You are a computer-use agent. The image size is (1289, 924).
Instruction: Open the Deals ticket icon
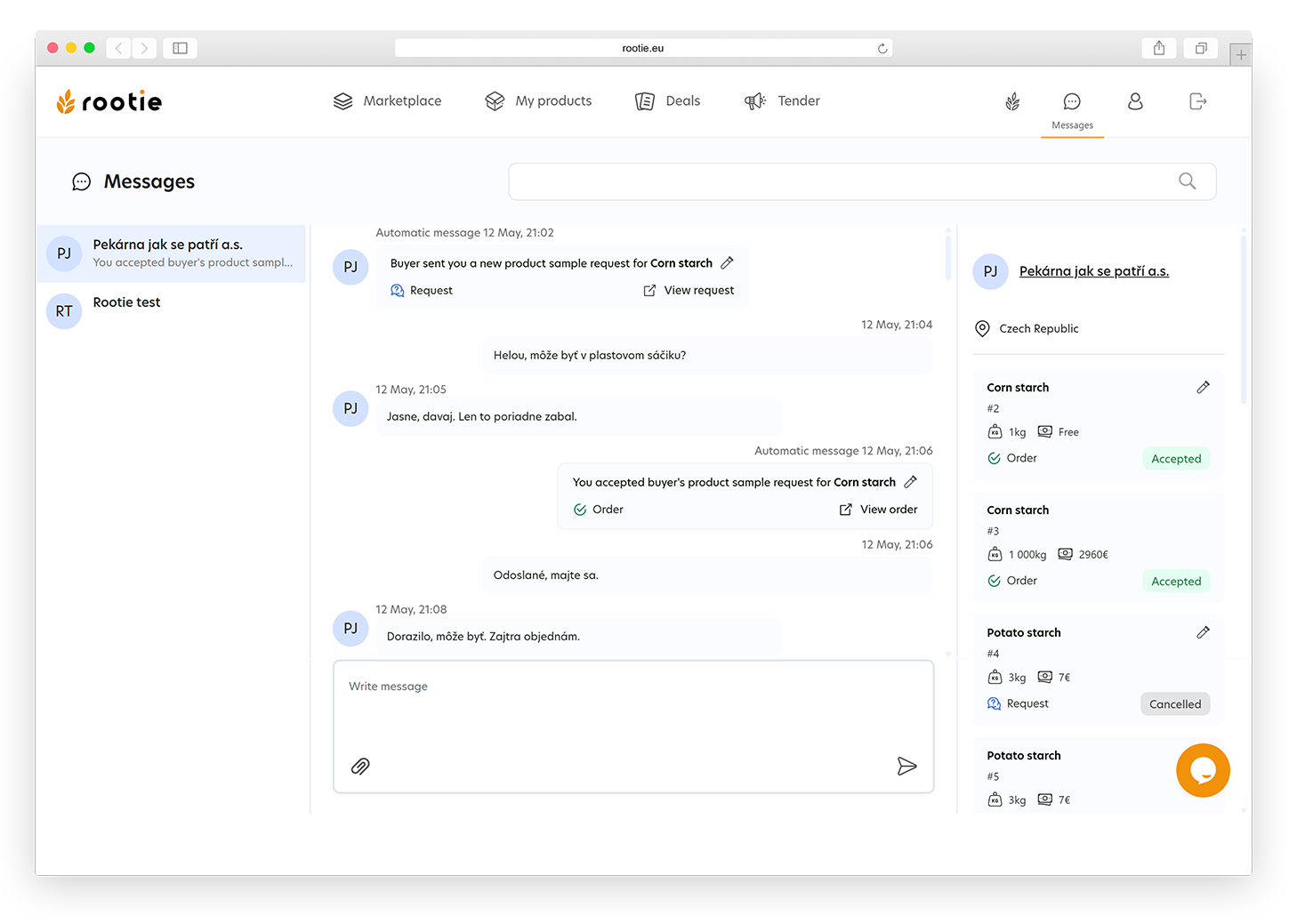pyautogui.click(x=645, y=100)
